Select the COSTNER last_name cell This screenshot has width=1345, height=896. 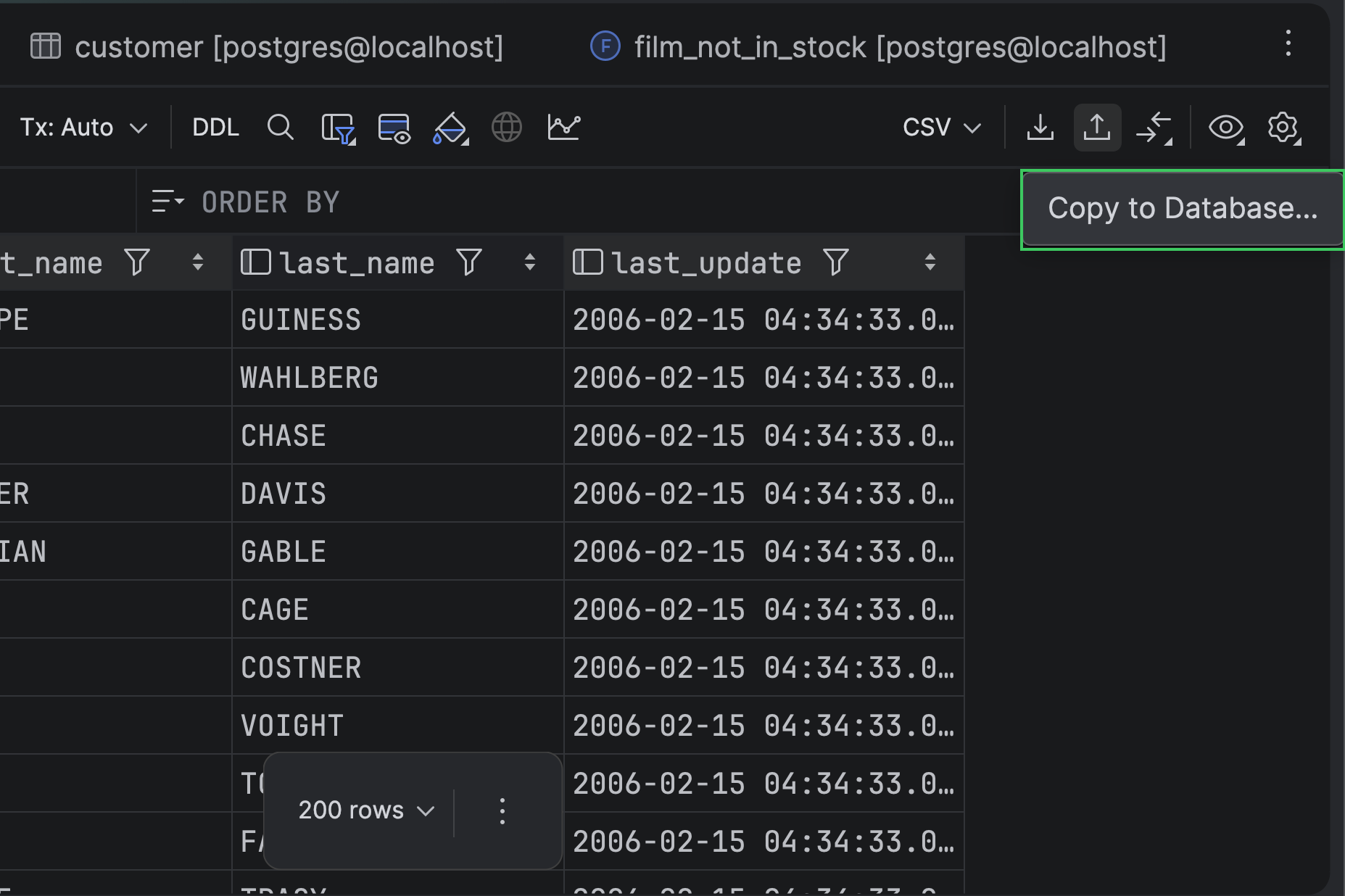(398, 668)
